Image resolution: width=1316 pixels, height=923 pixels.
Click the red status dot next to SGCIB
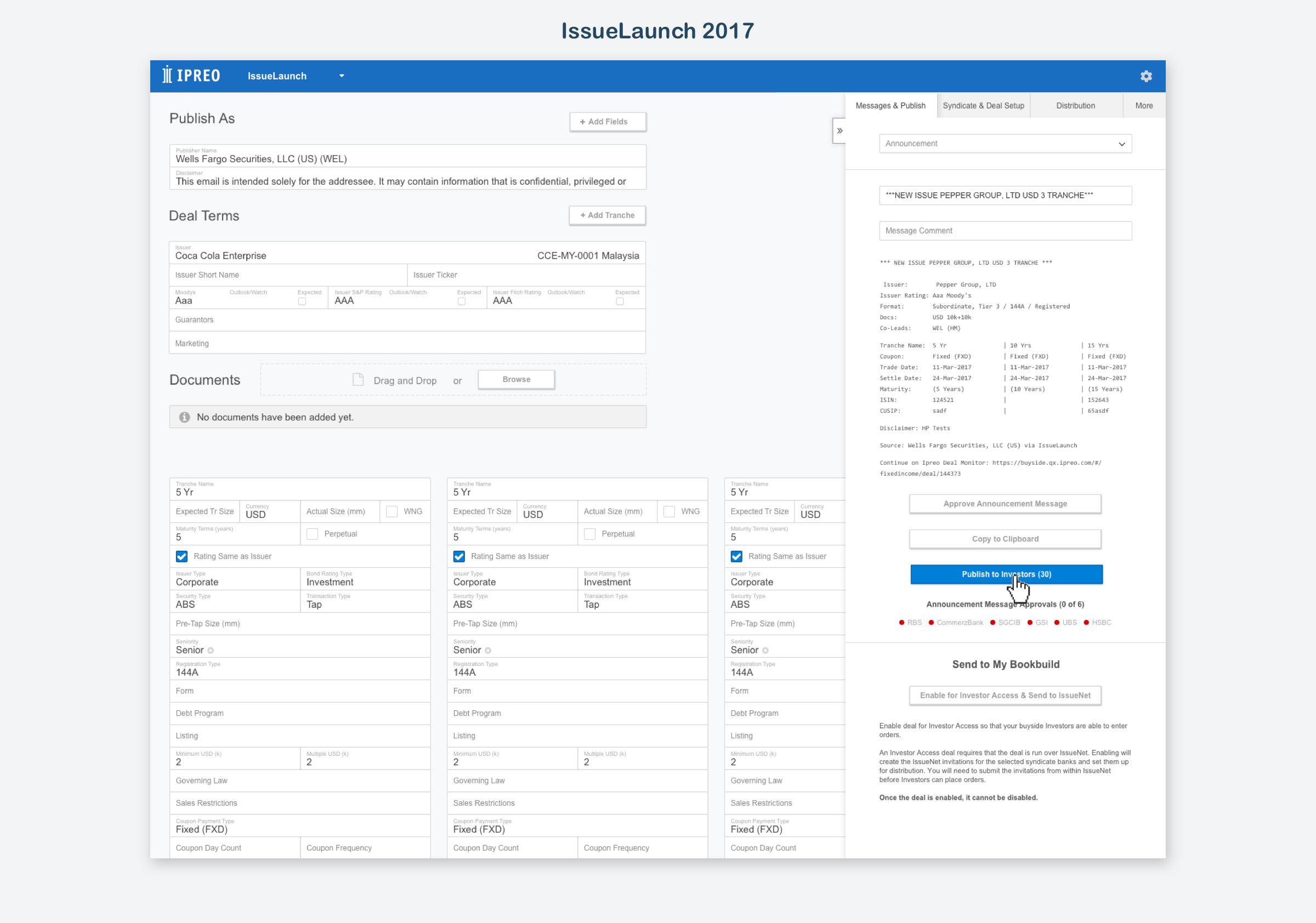pyautogui.click(x=992, y=623)
